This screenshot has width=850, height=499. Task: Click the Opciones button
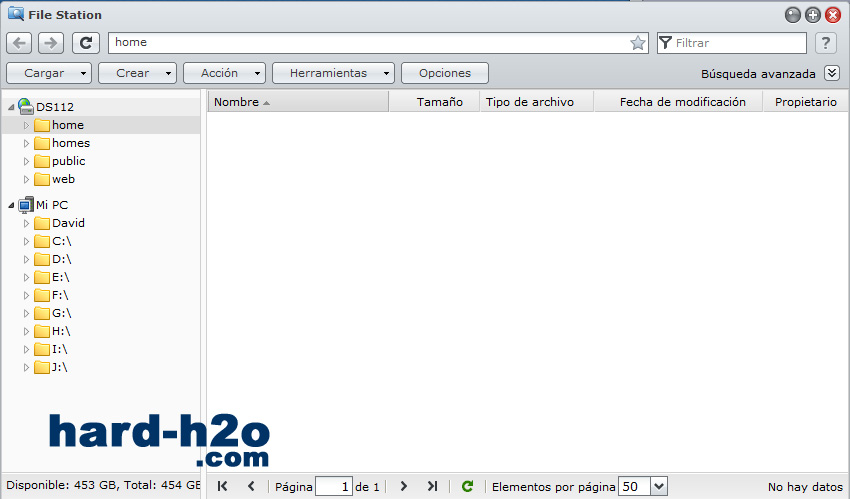[444, 73]
